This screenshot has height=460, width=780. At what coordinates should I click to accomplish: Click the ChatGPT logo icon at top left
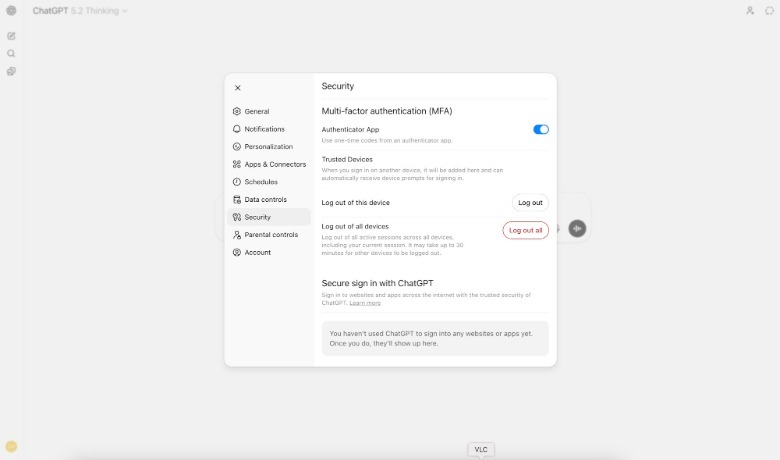coord(11,10)
